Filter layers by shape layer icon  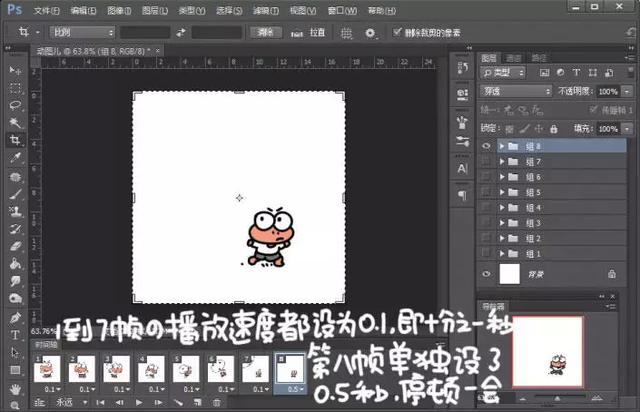592,73
